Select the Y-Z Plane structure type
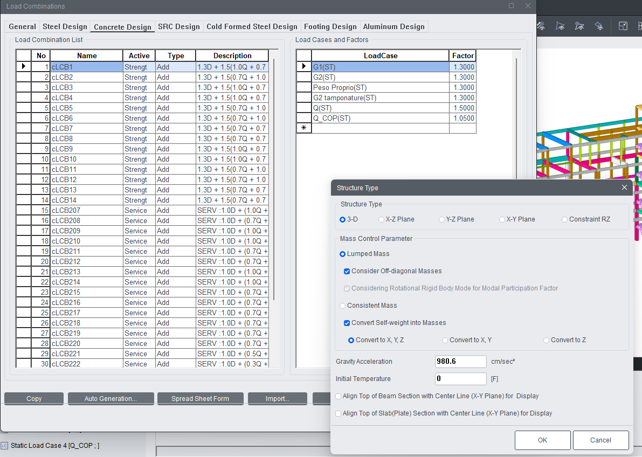Image resolution: width=642 pixels, height=457 pixels. tap(441, 219)
